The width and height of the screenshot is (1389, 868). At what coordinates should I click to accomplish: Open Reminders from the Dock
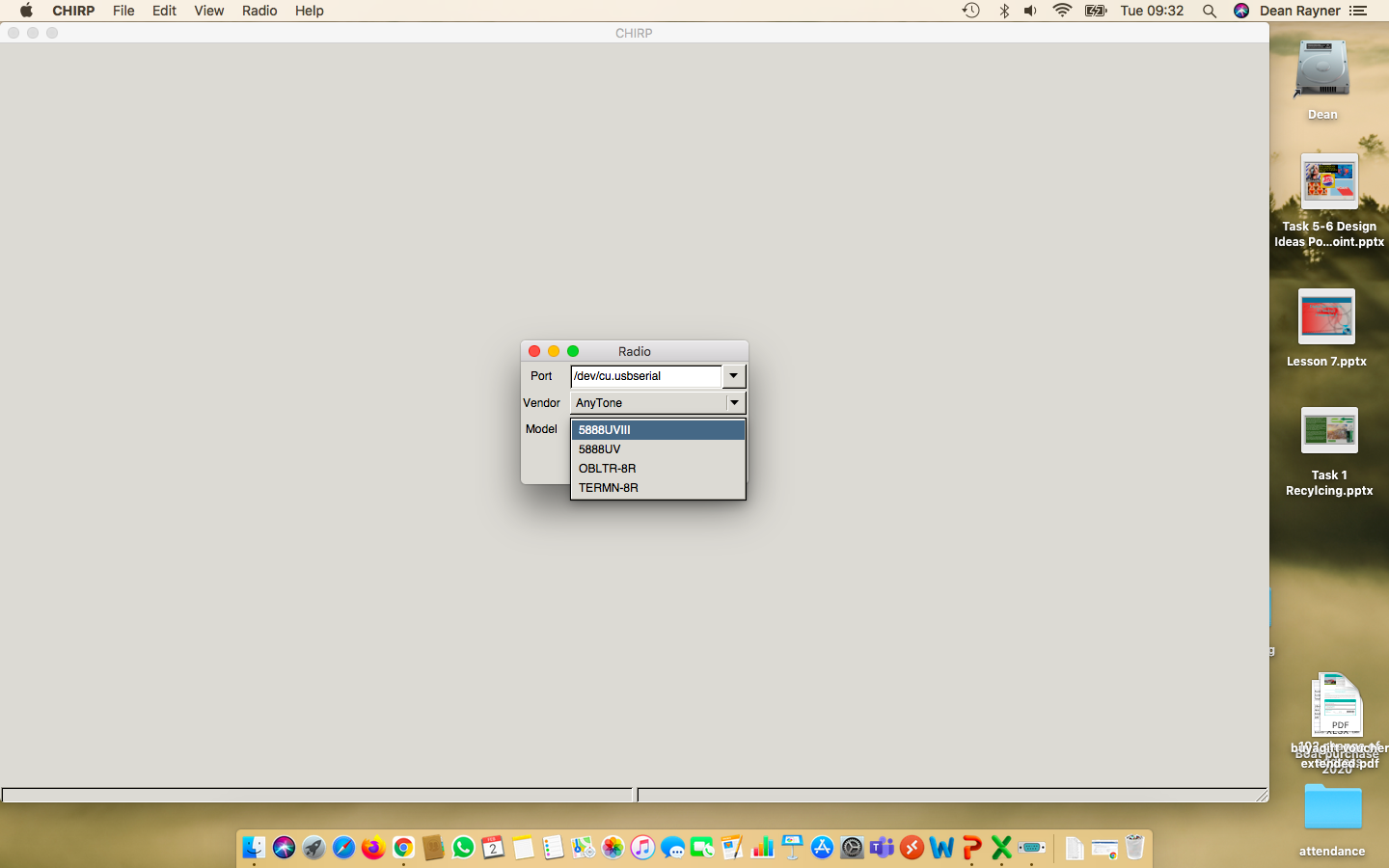tap(553, 848)
